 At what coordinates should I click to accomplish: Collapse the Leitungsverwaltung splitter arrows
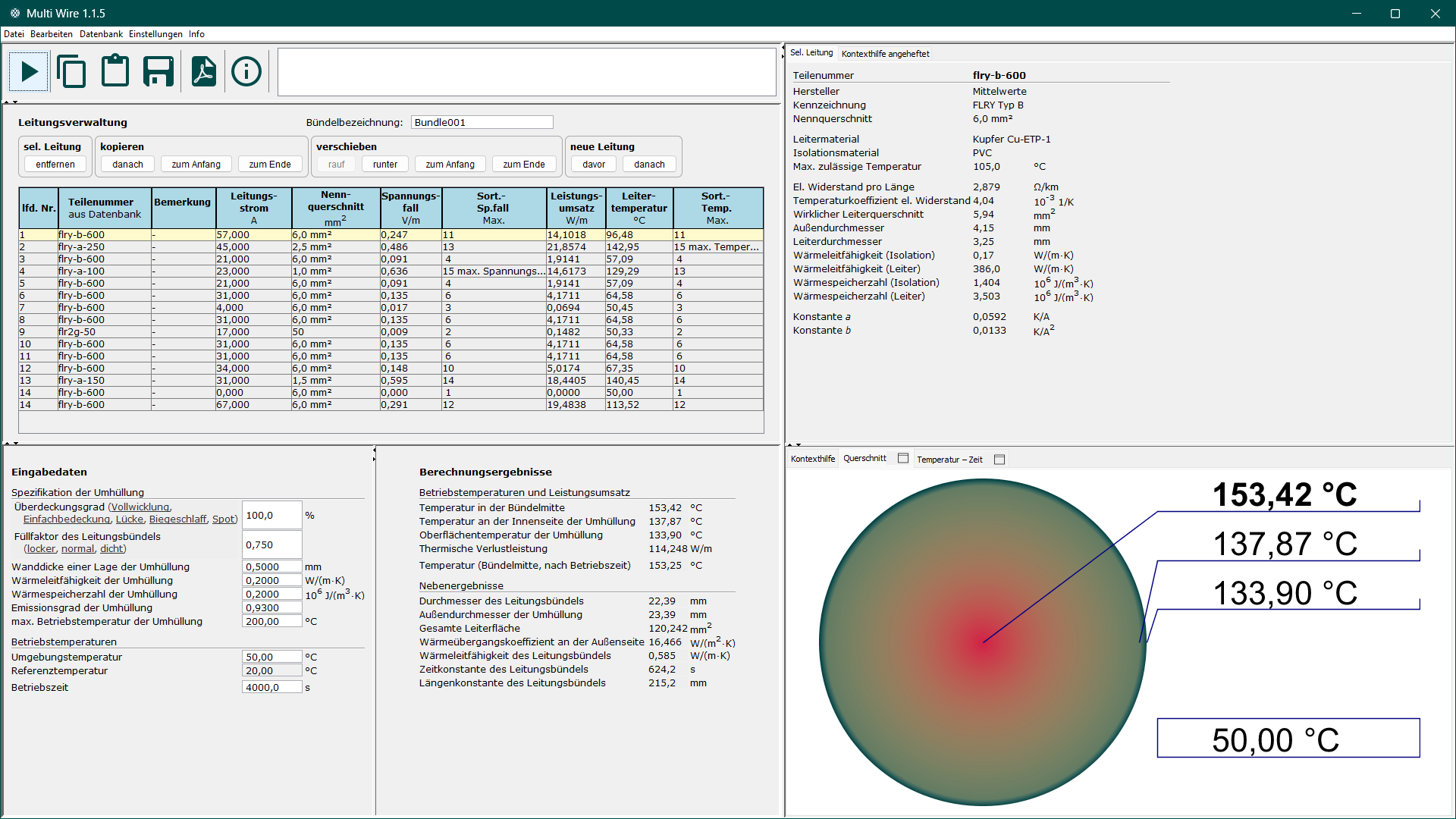(x=11, y=443)
